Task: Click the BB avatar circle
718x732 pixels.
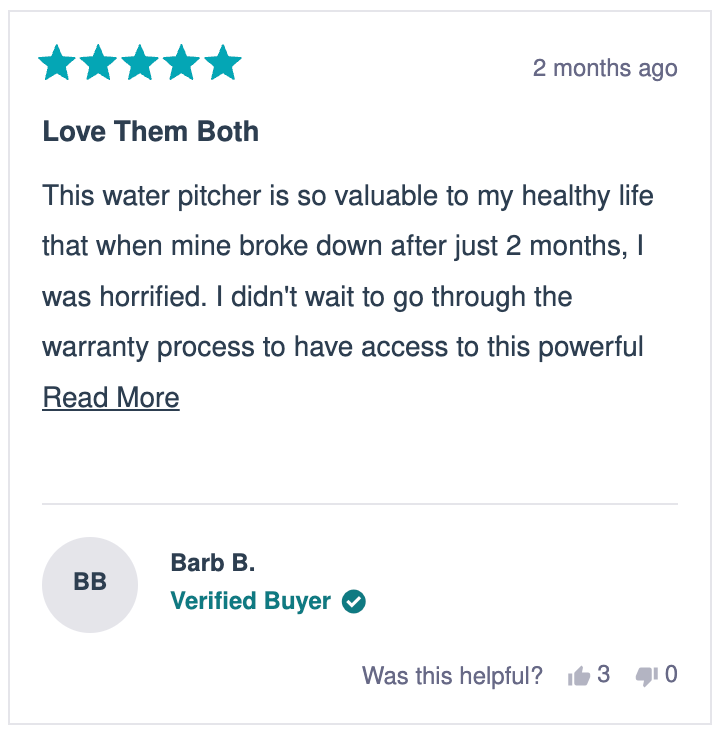Action: coord(90,584)
